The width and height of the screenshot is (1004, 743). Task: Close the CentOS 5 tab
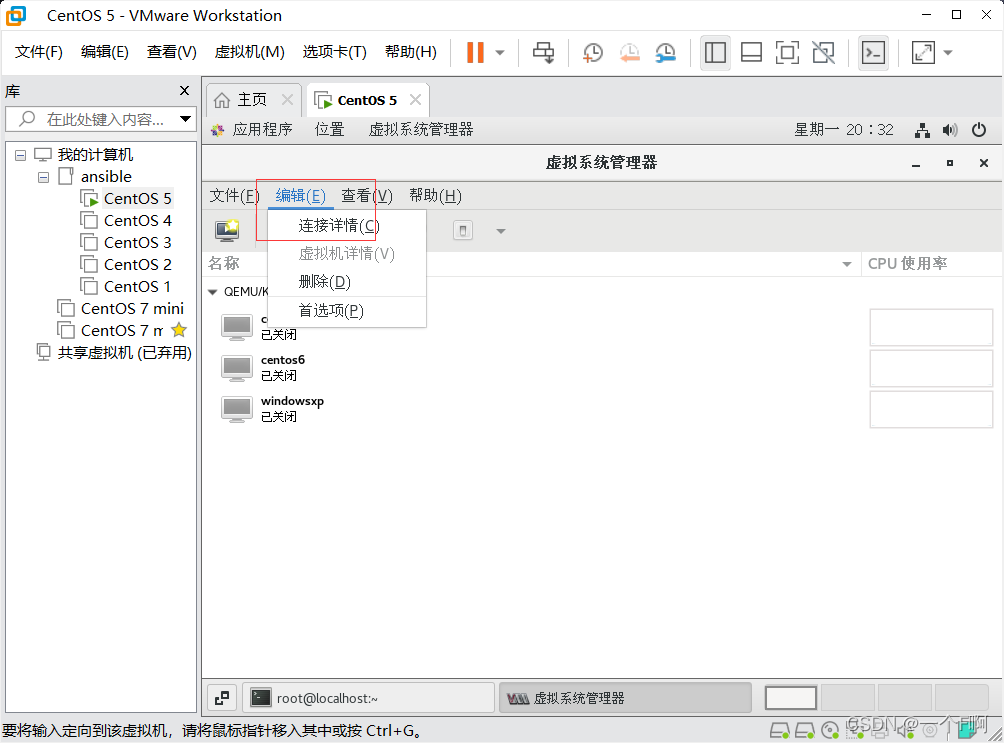coord(416,100)
